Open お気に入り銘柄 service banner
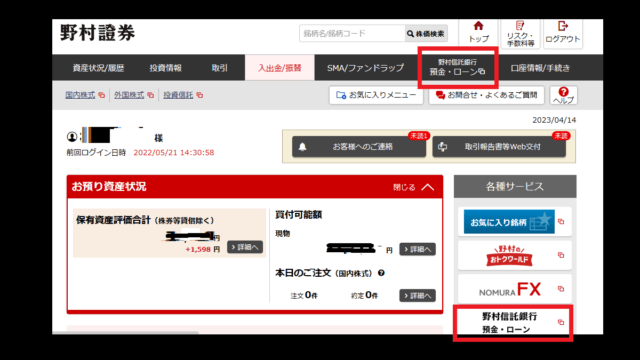This screenshot has height=360, width=640. tap(509, 222)
